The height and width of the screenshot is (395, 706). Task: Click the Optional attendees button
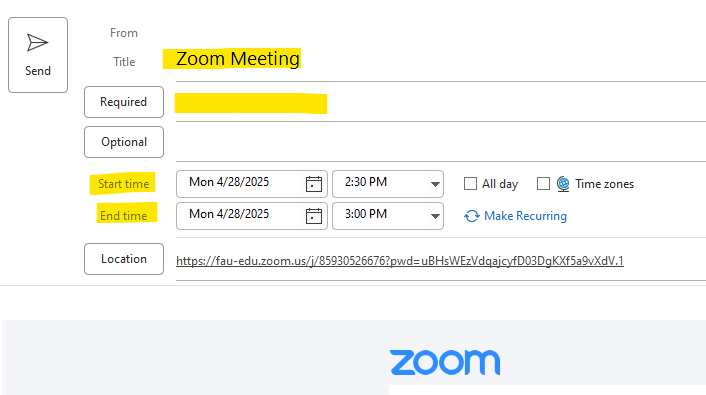(124, 142)
